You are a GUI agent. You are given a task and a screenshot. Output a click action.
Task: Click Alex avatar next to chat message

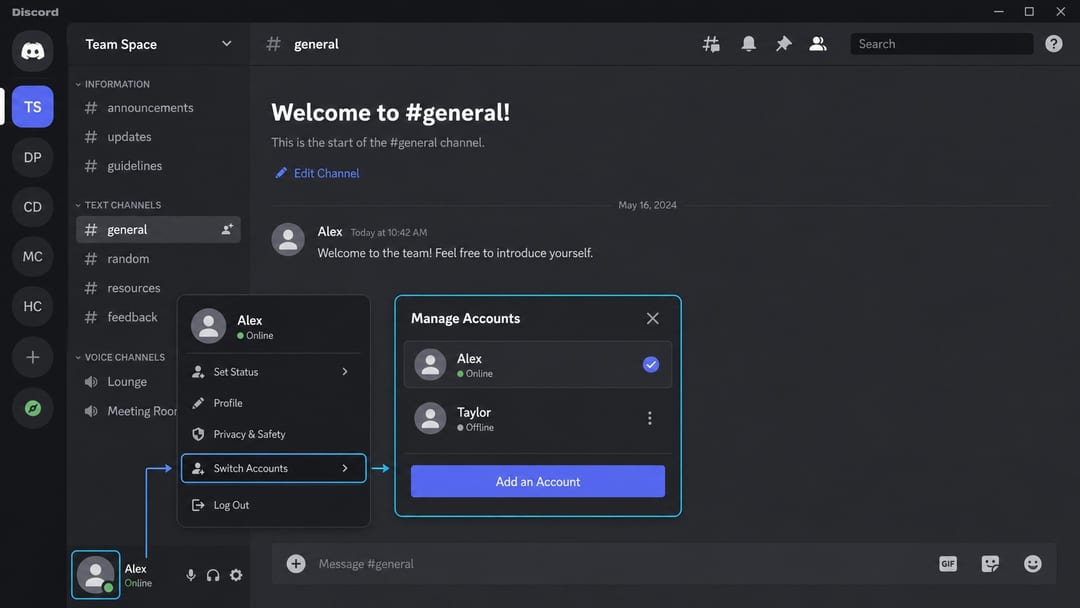[288, 240]
